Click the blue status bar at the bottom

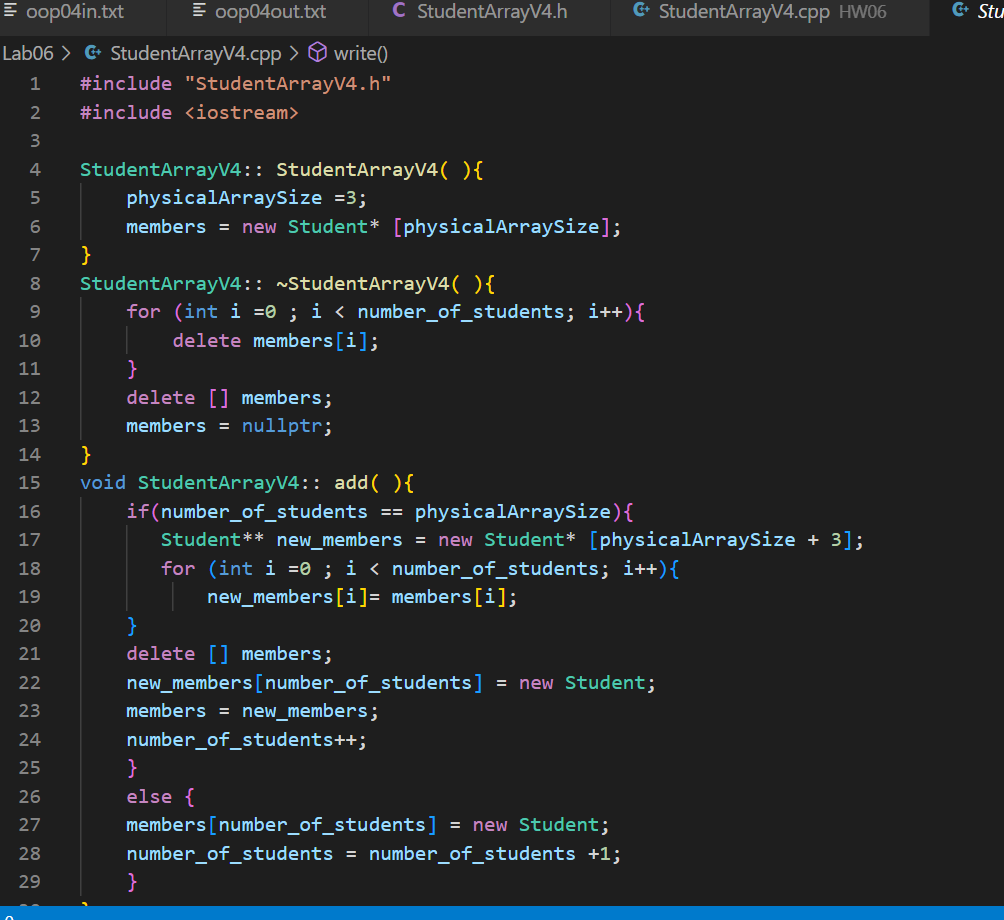click(500, 913)
